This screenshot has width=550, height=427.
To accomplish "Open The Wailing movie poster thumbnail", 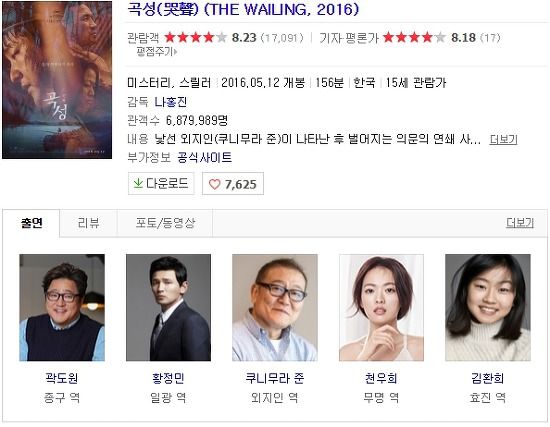I will point(57,80).
